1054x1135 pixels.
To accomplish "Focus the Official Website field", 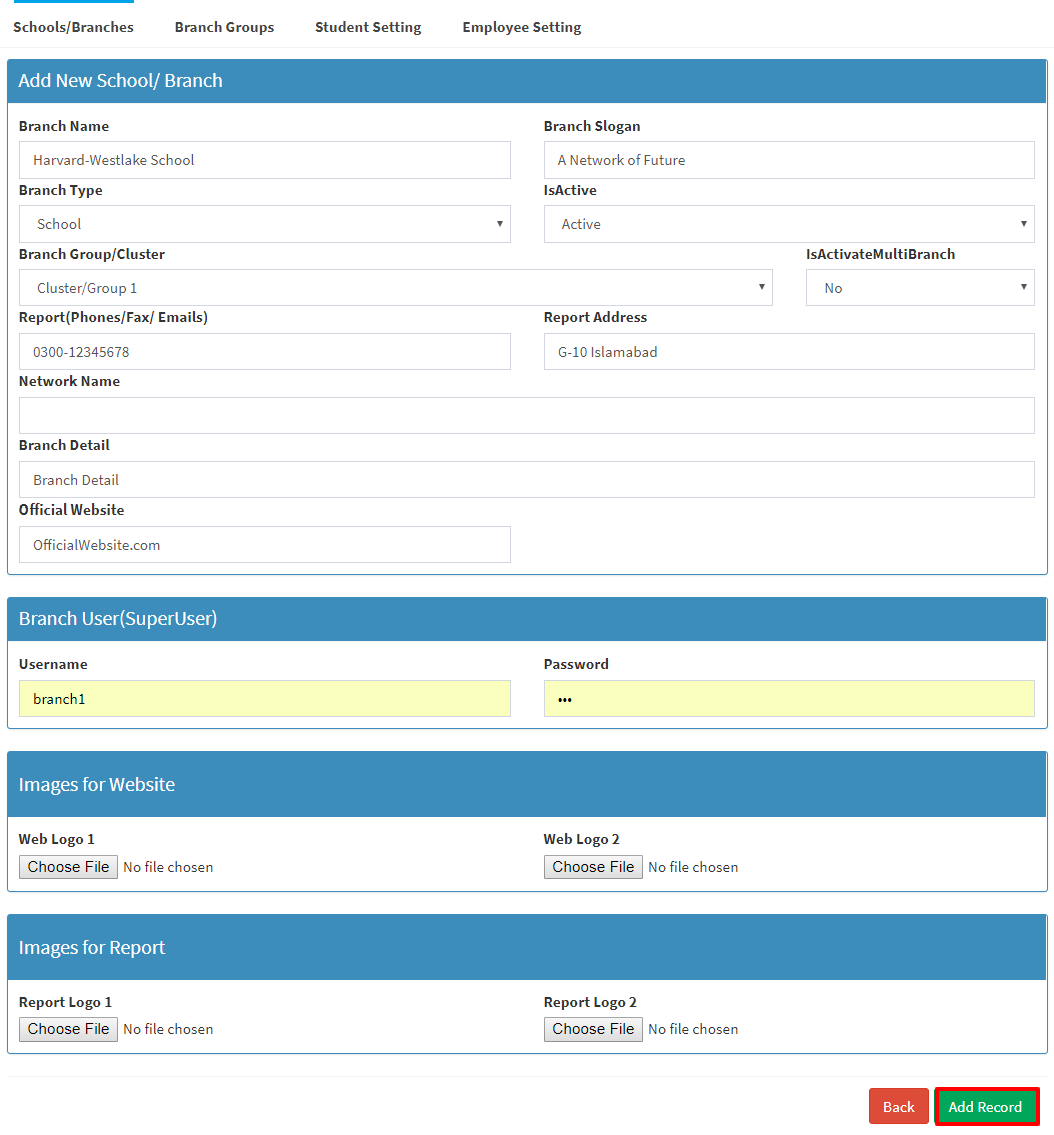I will click(265, 544).
